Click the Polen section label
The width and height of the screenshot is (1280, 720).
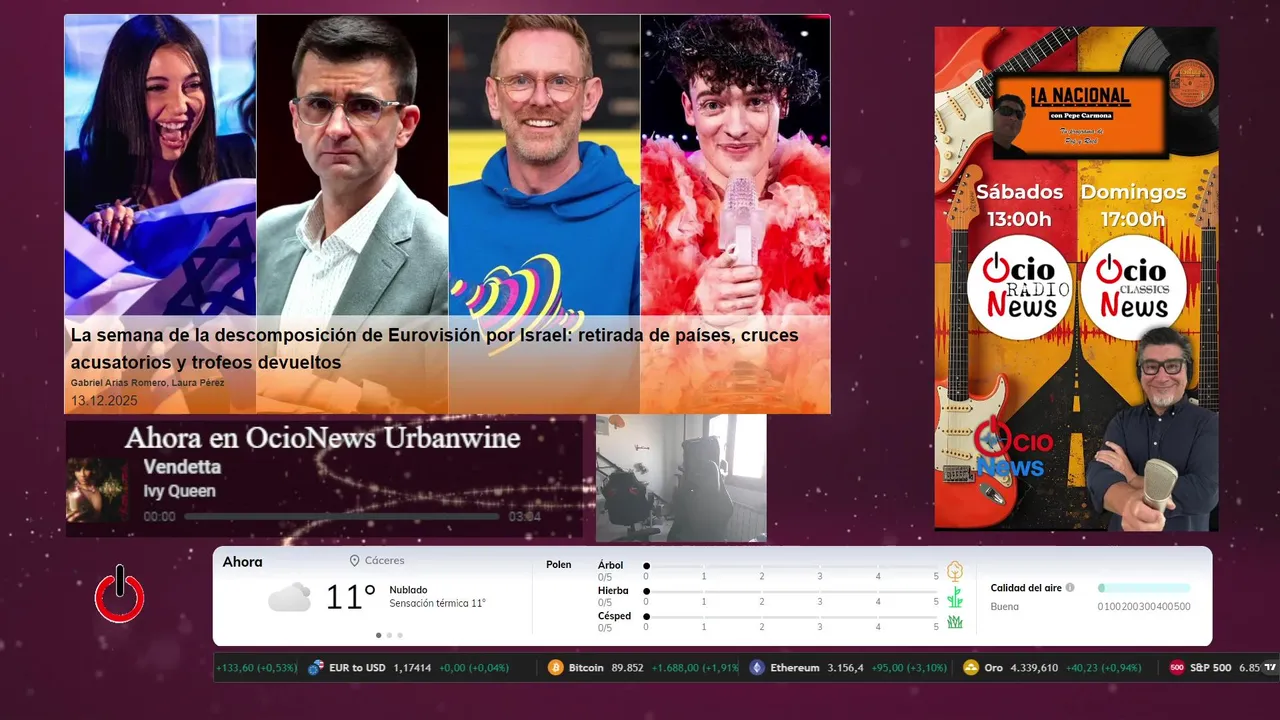click(x=559, y=565)
